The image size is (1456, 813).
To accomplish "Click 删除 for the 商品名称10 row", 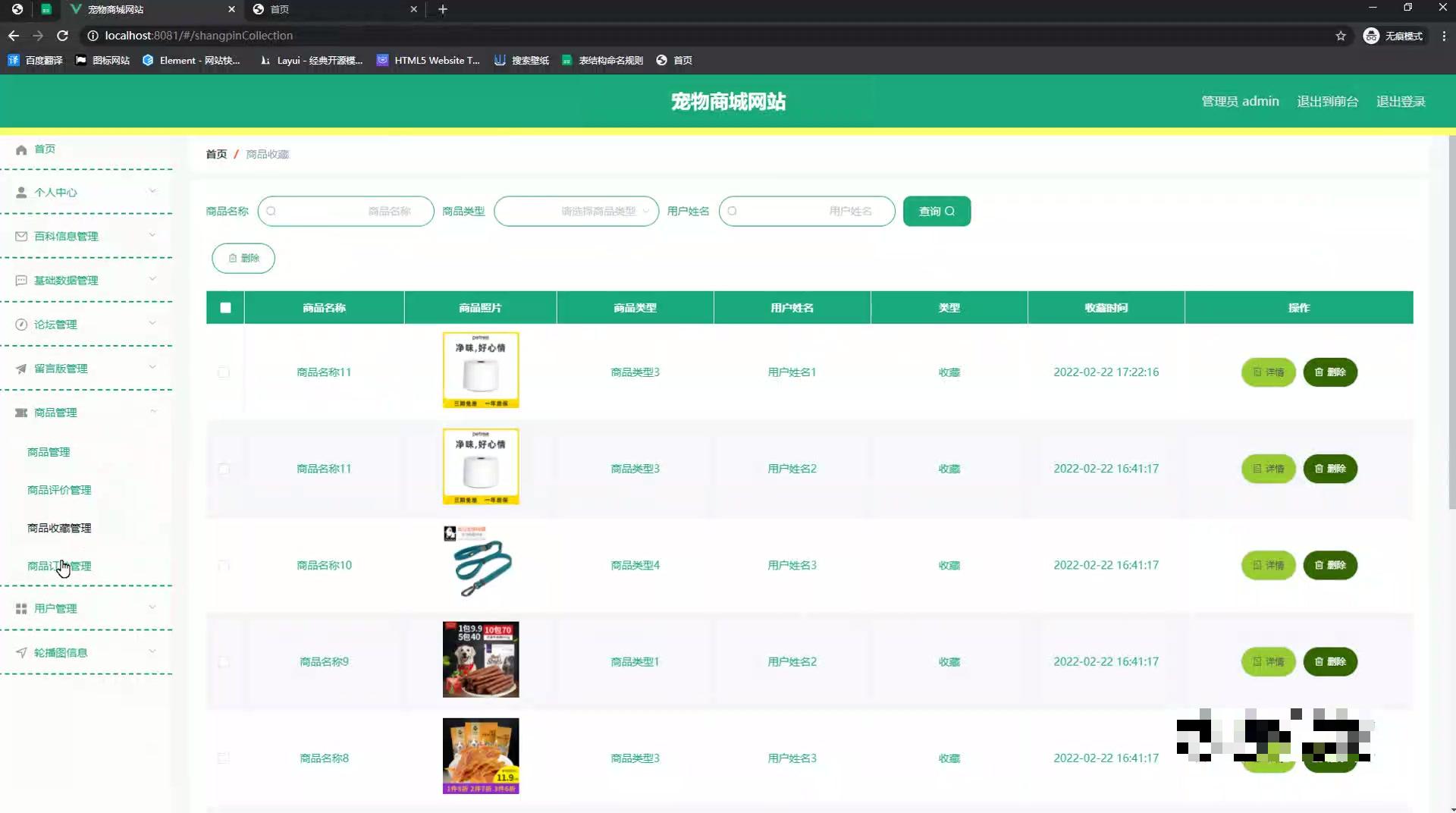I will pyautogui.click(x=1330, y=565).
